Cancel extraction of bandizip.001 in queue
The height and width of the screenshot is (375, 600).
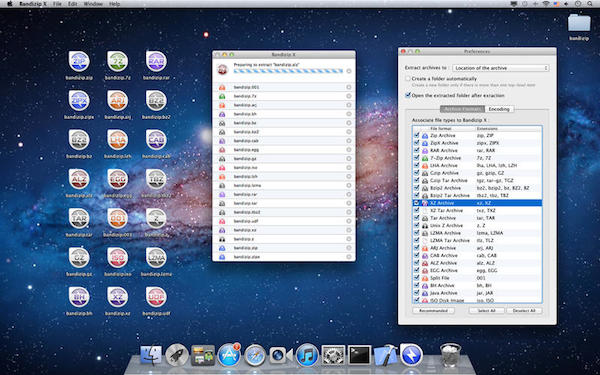(349, 87)
